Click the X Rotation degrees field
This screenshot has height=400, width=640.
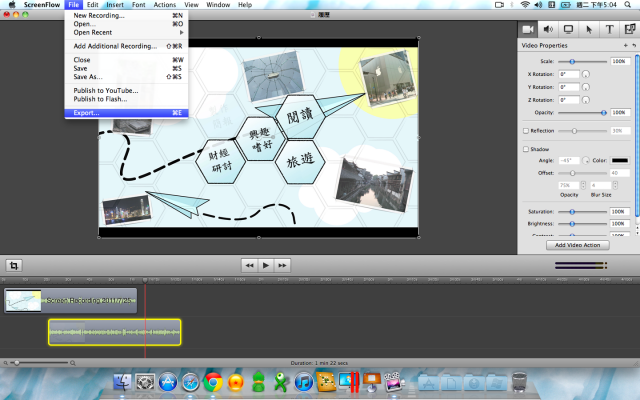(x=569, y=74)
